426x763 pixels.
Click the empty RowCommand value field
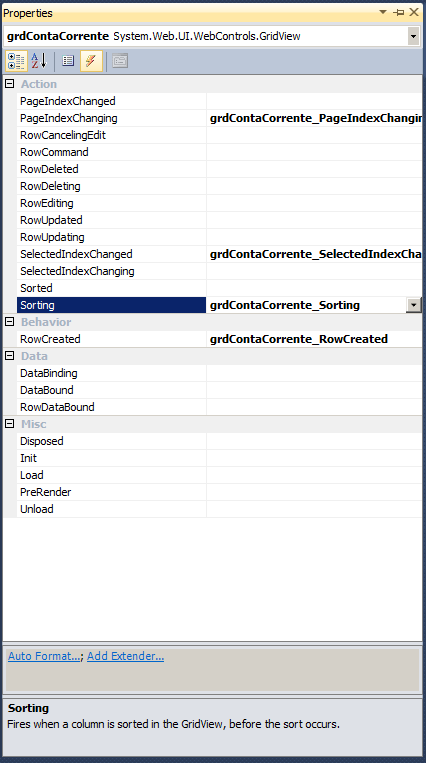[314, 152]
